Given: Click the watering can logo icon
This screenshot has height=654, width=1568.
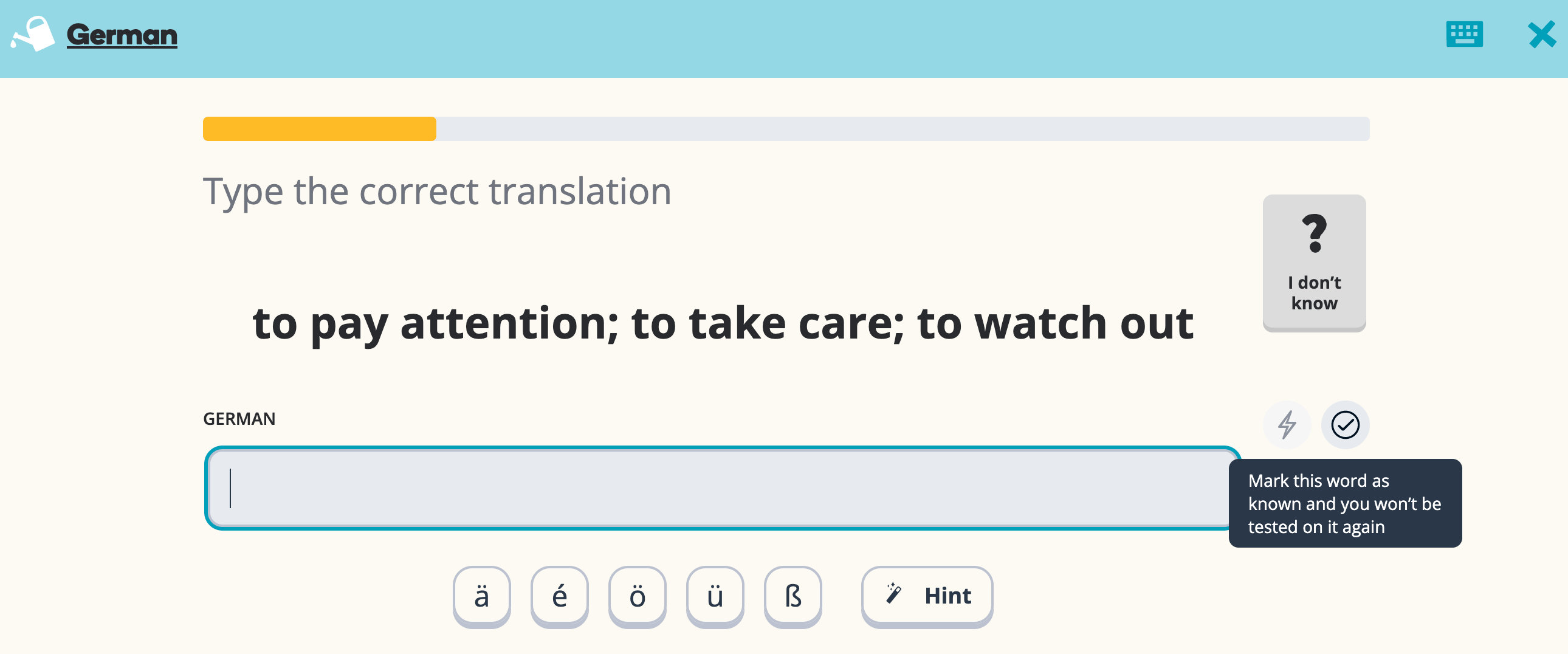Looking at the screenshot, I should pos(33,34).
